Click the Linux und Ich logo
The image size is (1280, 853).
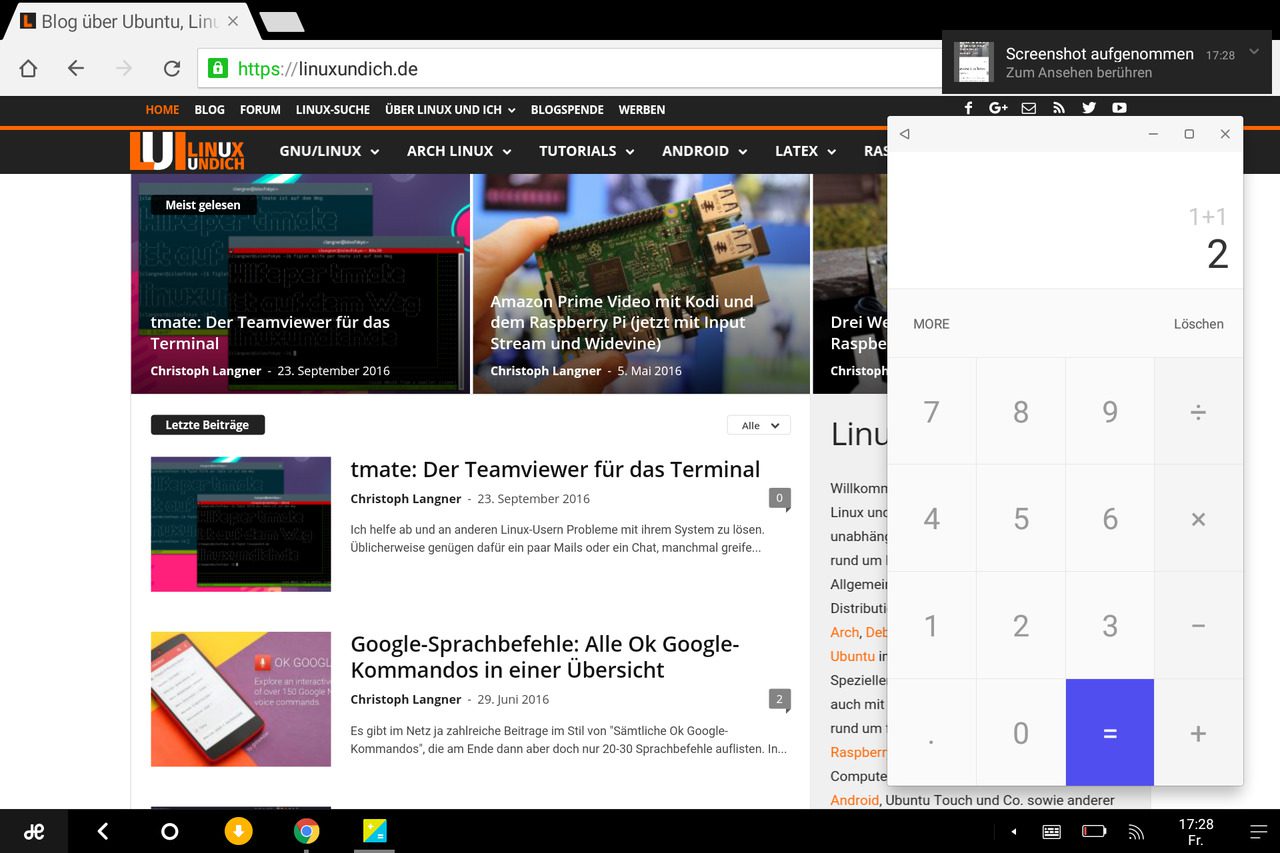(187, 151)
